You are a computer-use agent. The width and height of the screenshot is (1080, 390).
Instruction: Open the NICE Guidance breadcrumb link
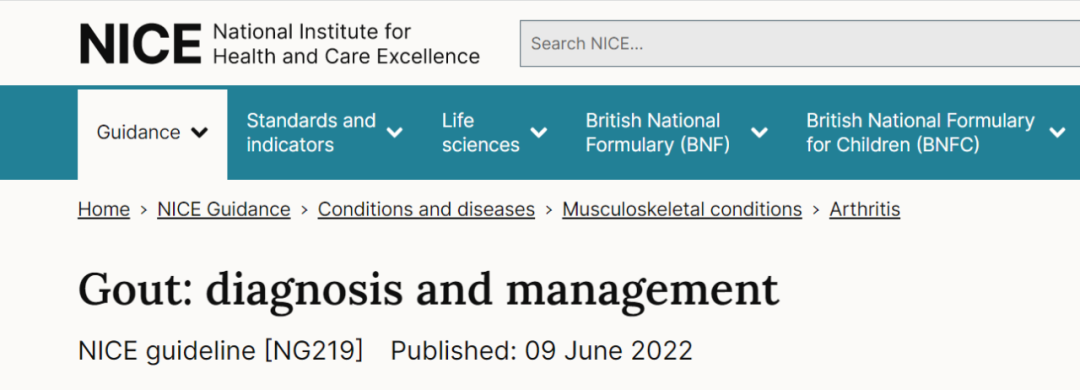click(224, 209)
